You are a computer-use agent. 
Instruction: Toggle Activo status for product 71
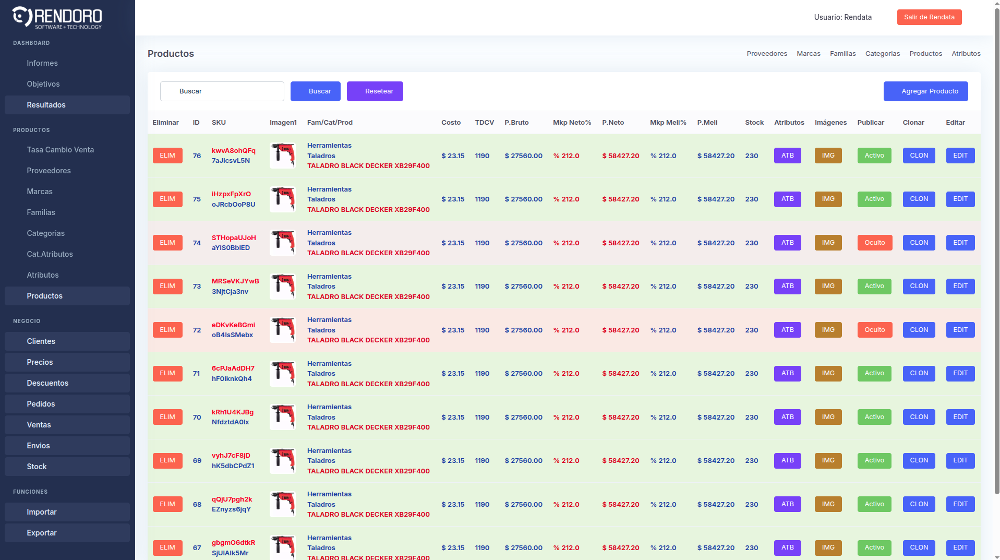[x=874, y=373]
